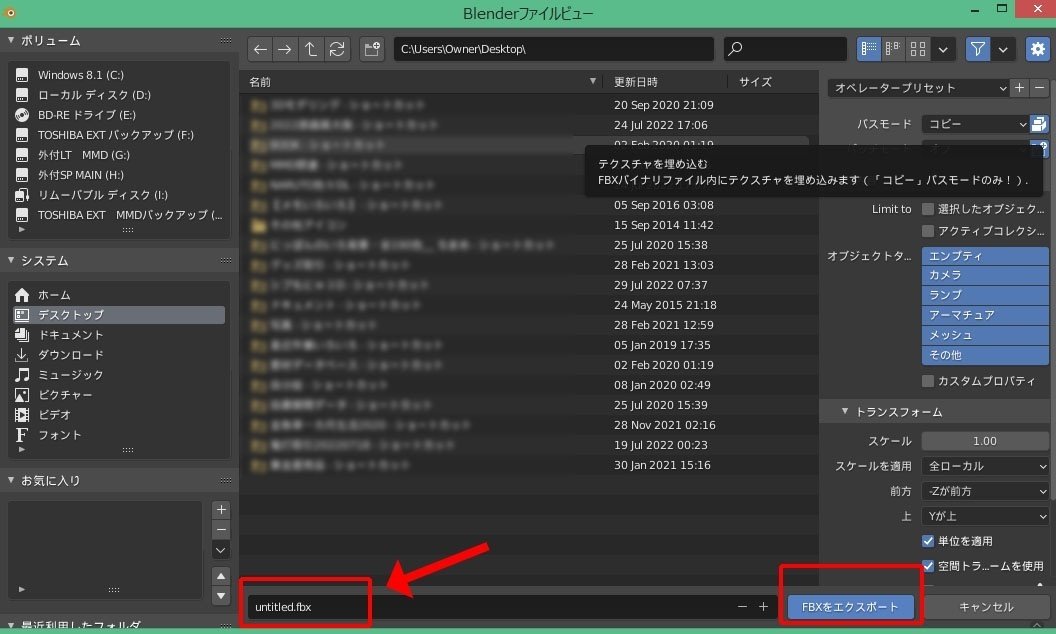The width and height of the screenshot is (1056, 634).
Task: Toggle file filtering funnel icon
Action: tap(978, 49)
